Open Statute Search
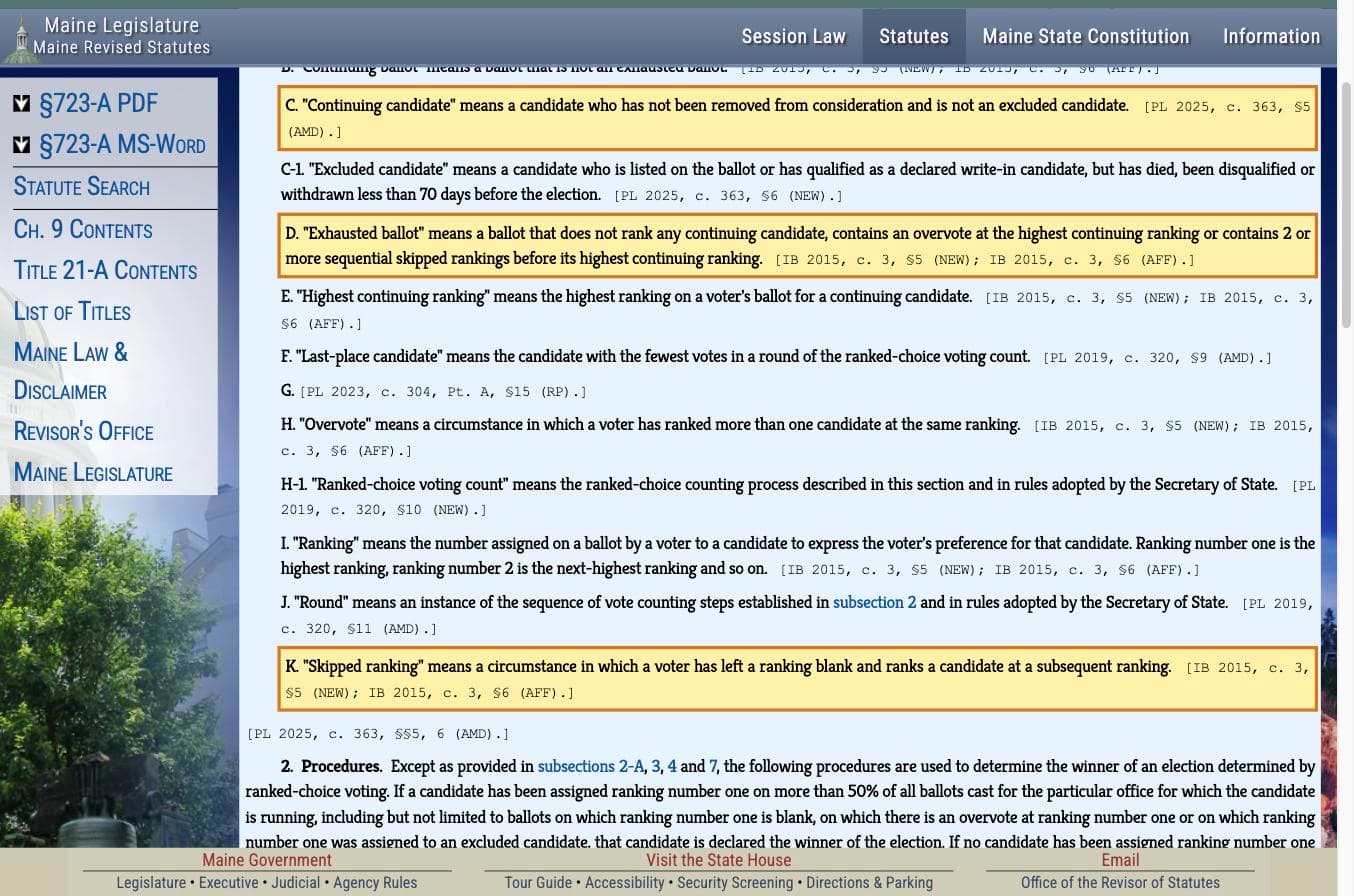This screenshot has width=1354, height=896. [82, 187]
